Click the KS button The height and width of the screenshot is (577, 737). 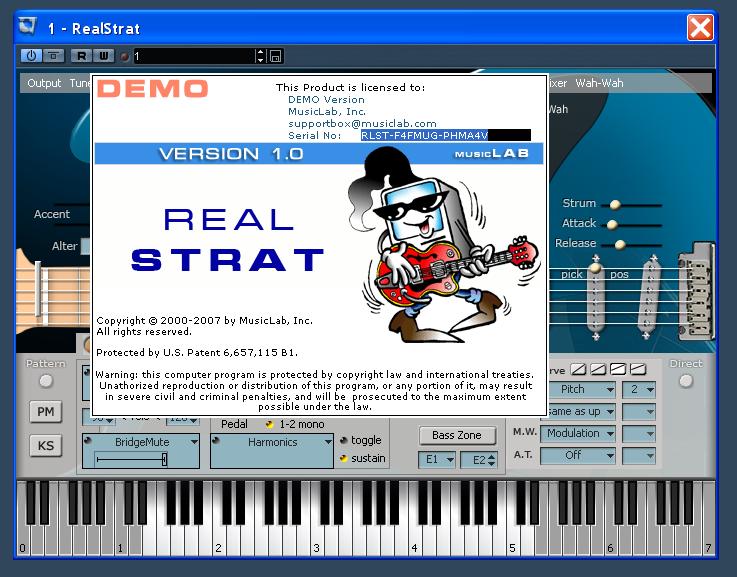[46, 445]
